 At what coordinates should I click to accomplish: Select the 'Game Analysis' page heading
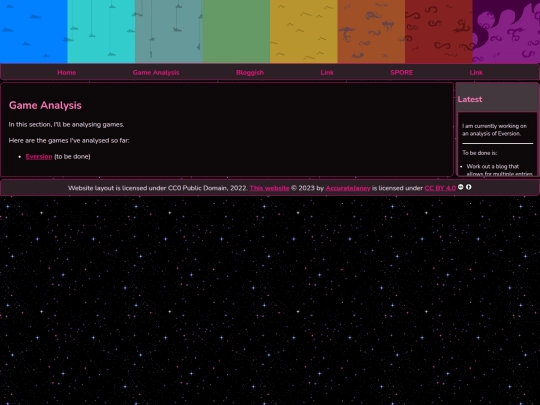point(45,105)
